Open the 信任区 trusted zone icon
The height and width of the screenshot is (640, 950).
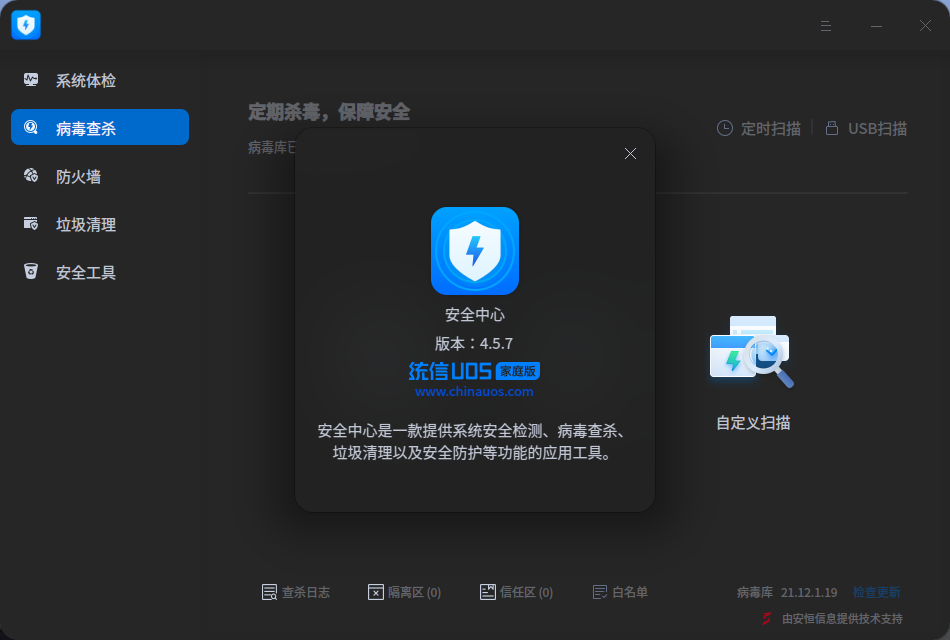(x=489, y=591)
